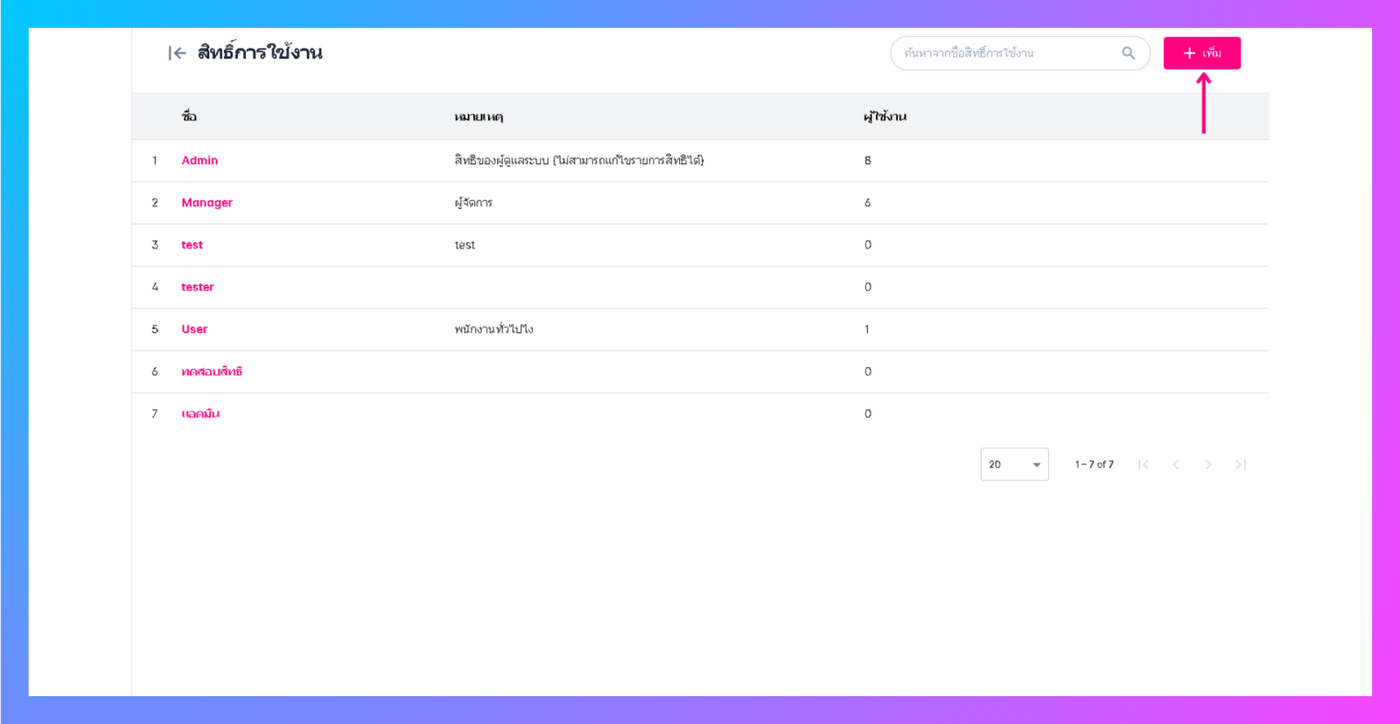Click the pink เพิ่ม add button
Viewport: 1400px width, 724px height.
1201,54
